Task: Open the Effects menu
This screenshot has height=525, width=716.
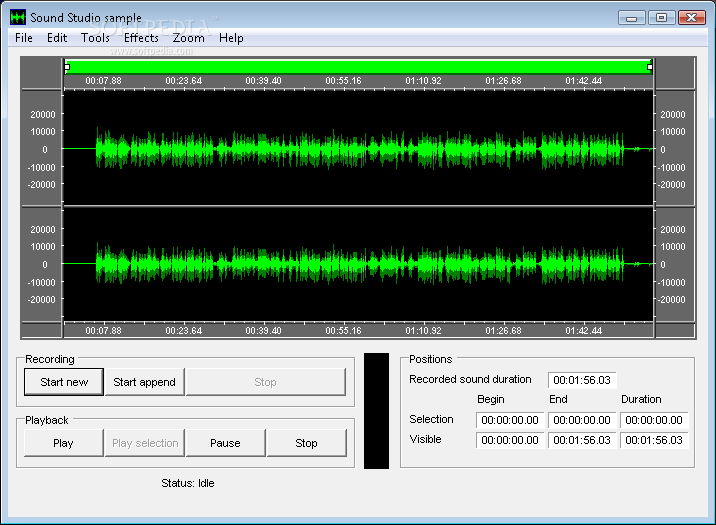Action: (x=141, y=38)
